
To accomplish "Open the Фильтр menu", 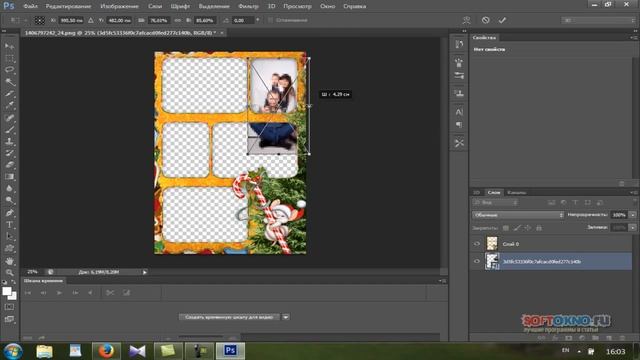I will [x=248, y=6].
